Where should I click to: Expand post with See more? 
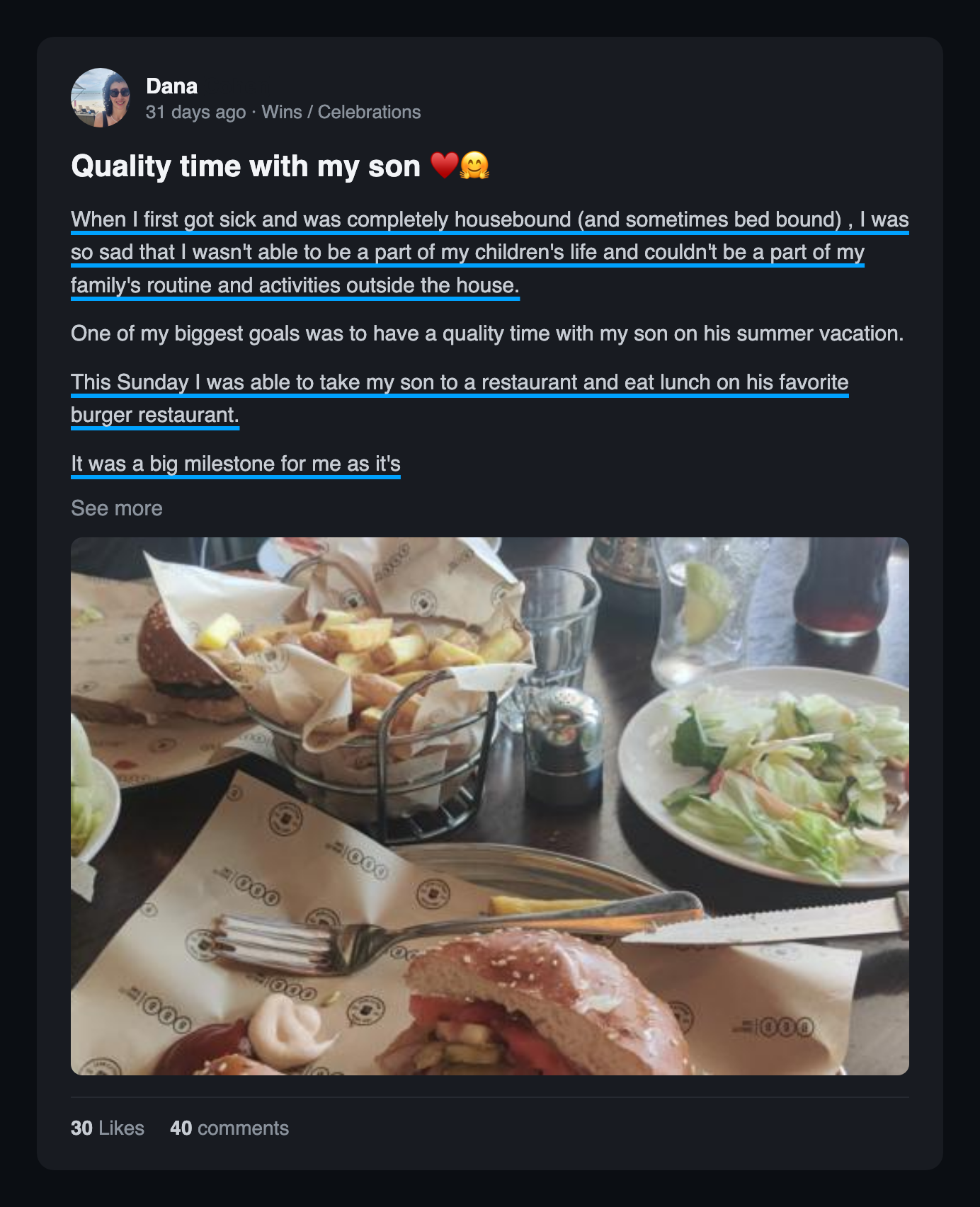117,508
